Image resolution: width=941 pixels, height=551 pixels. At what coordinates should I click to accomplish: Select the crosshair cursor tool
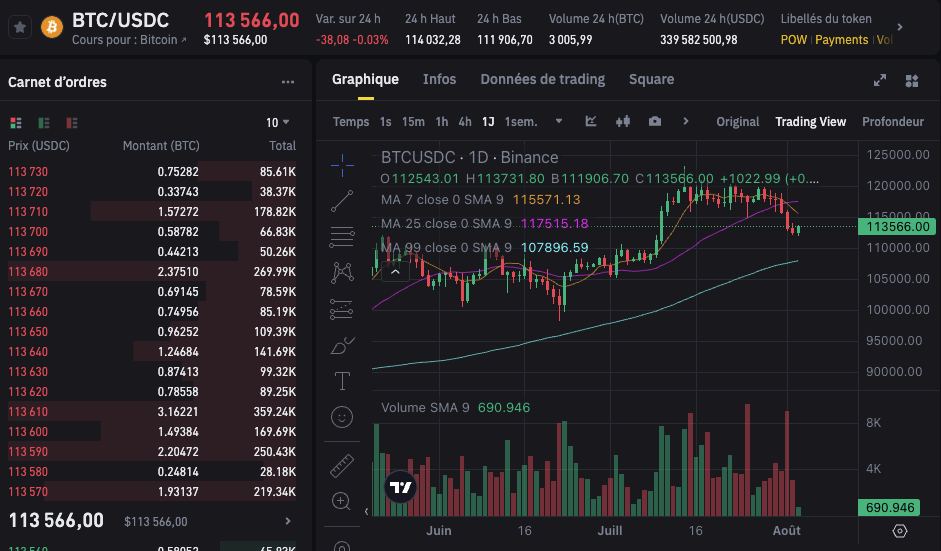342,165
